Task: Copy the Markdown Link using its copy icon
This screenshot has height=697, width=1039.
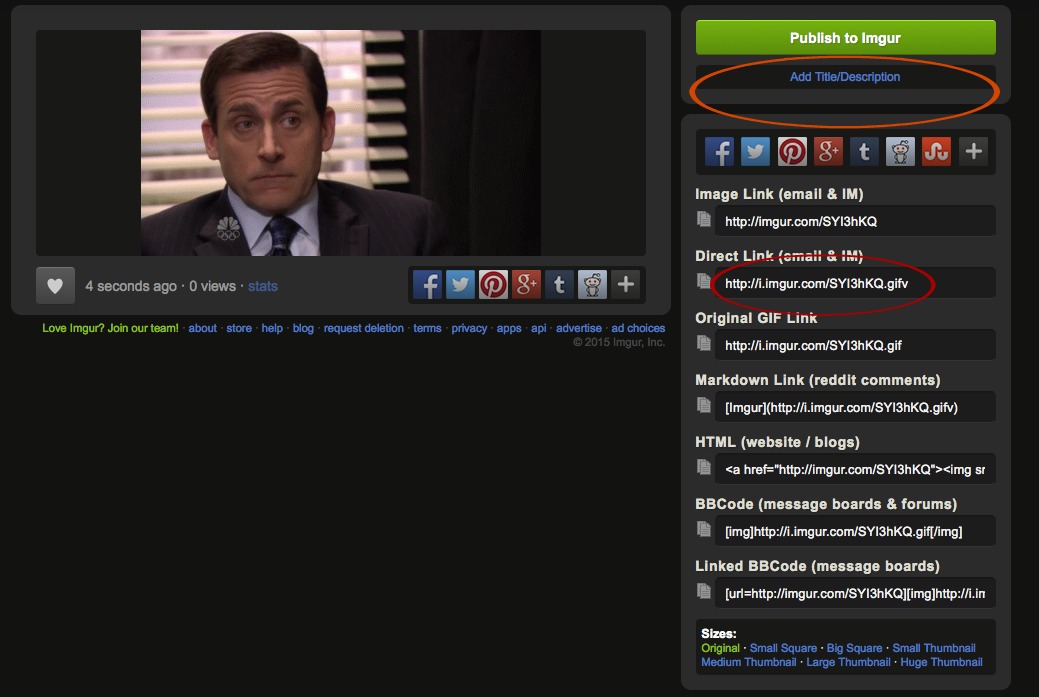Action: (x=704, y=405)
